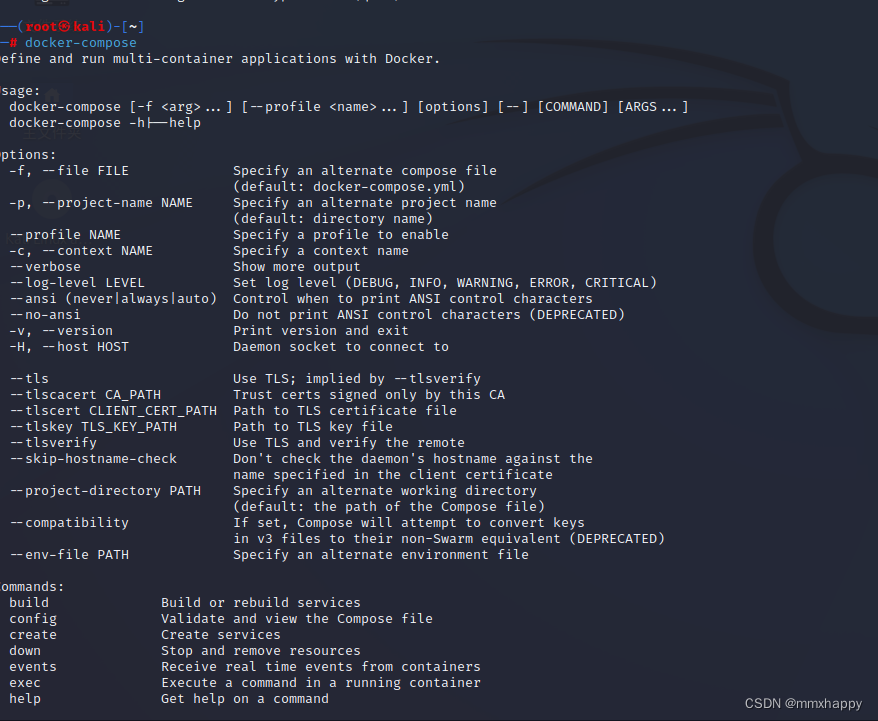Screen dimensions: 878x721
Task: Click the tilde directory in the prompt
Action: click(x=133, y=26)
